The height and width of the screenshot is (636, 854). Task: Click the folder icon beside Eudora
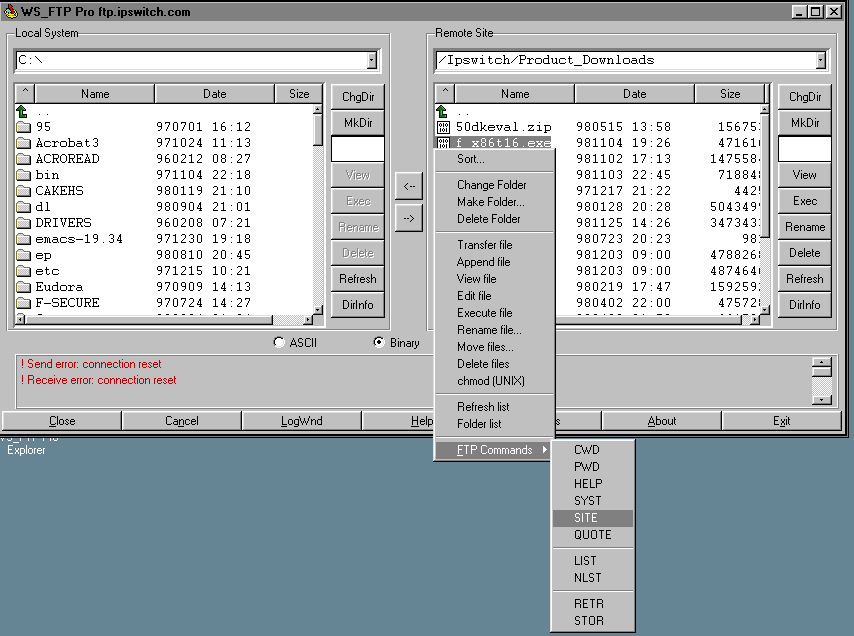[x=23, y=287]
